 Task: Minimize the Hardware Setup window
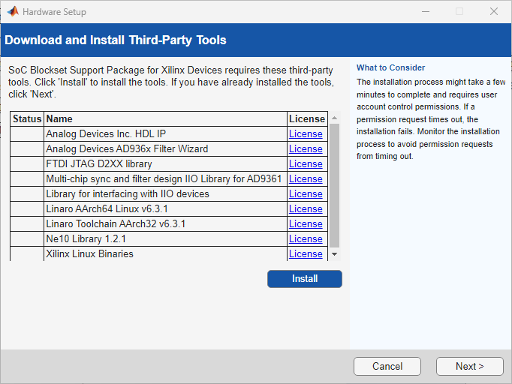pos(426,12)
